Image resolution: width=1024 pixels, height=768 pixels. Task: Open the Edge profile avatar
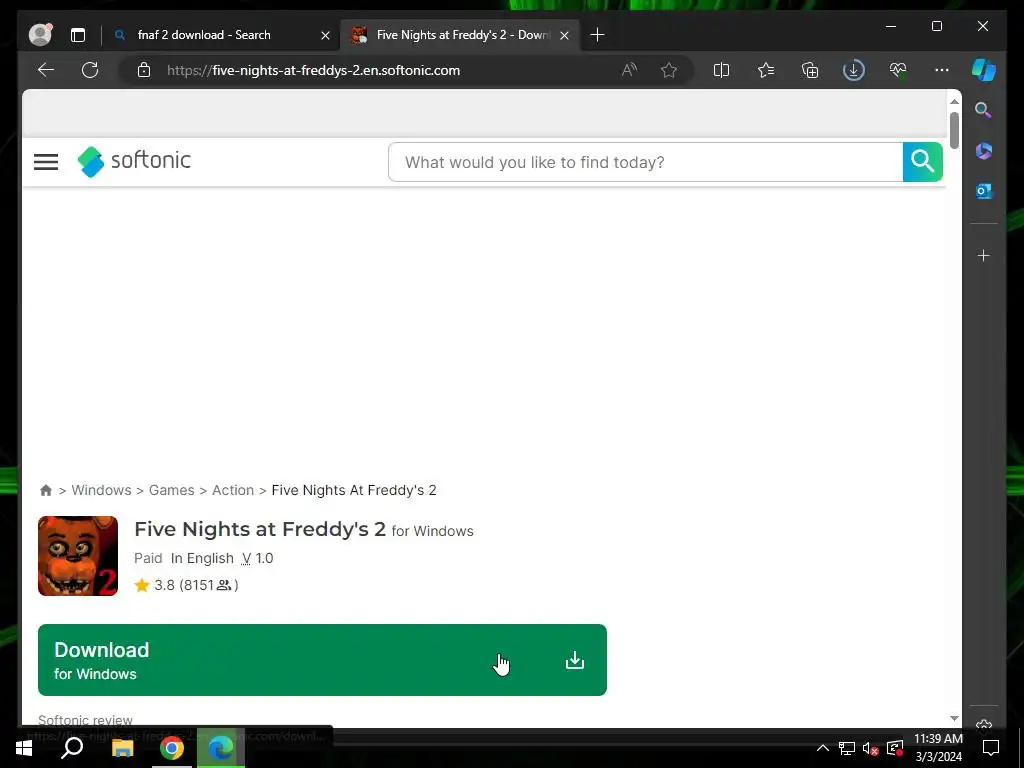40,35
